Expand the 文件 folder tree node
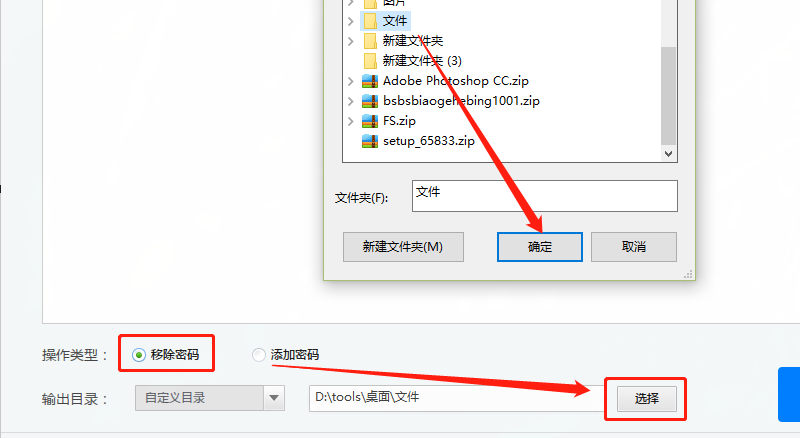Viewport: 801px width, 438px height. pyautogui.click(x=350, y=21)
